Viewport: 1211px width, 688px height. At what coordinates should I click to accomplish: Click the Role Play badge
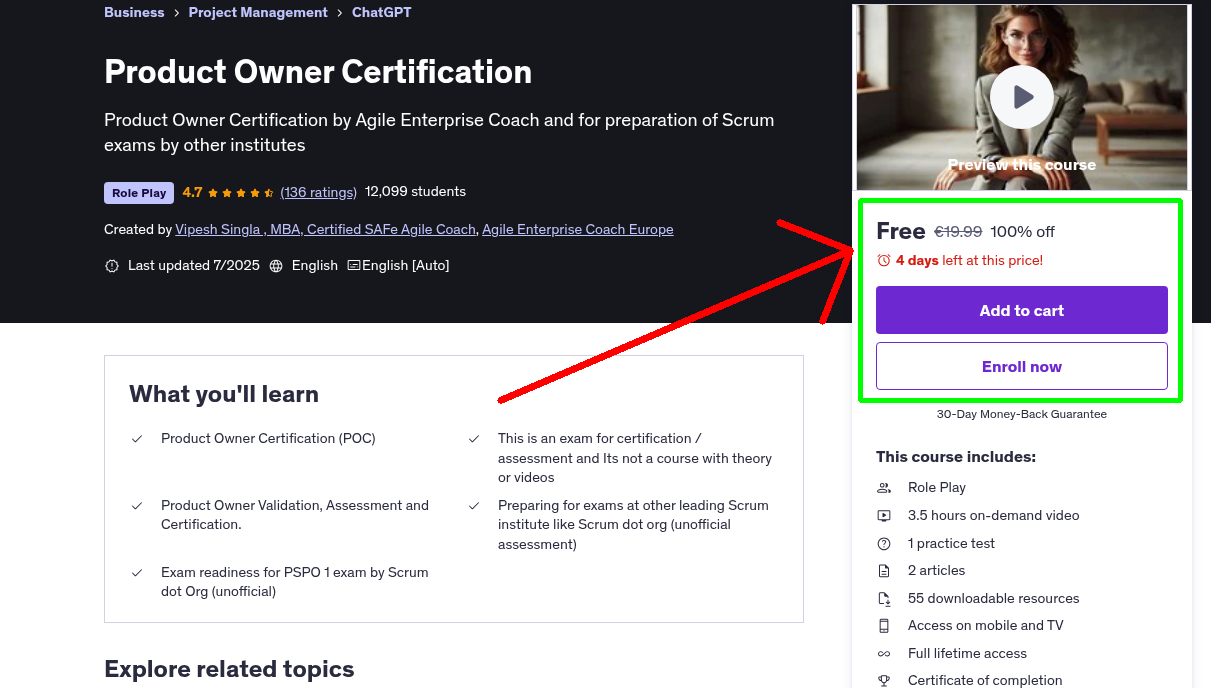(x=139, y=193)
